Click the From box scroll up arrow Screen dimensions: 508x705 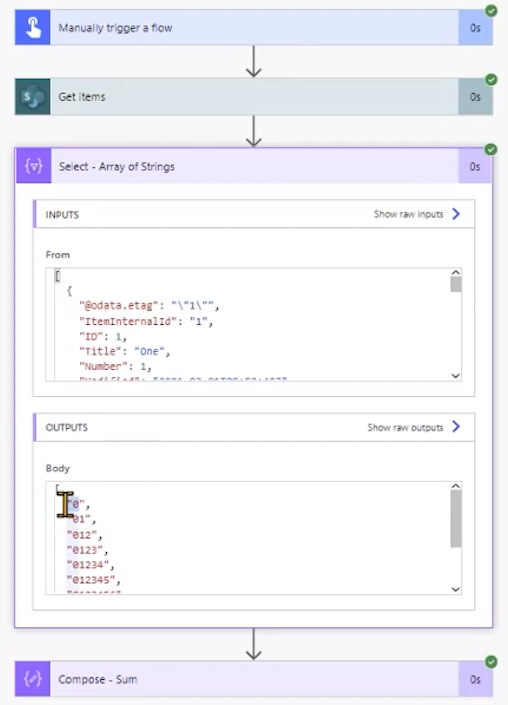pos(455,272)
